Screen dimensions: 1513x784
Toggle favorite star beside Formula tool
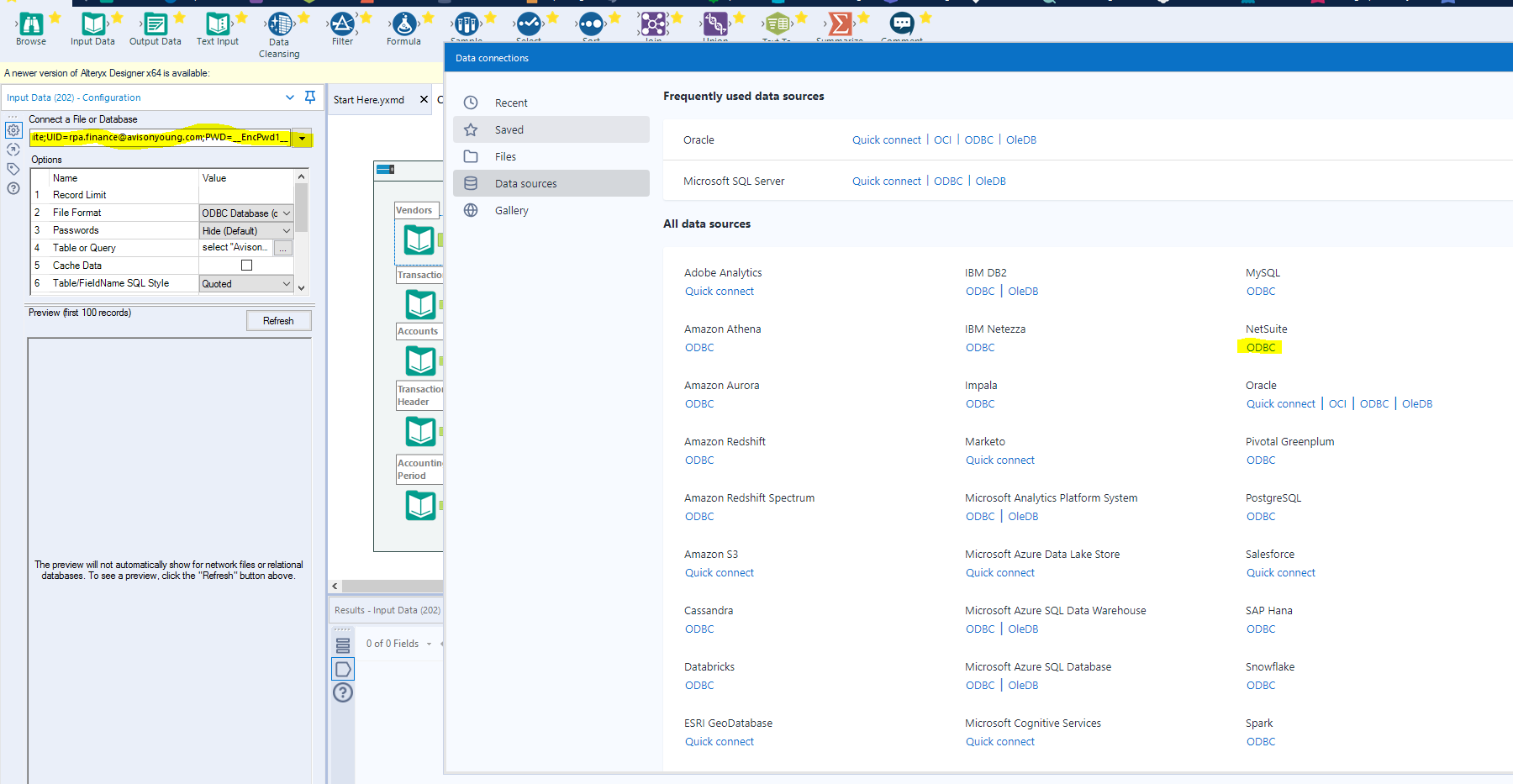coord(429,17)
